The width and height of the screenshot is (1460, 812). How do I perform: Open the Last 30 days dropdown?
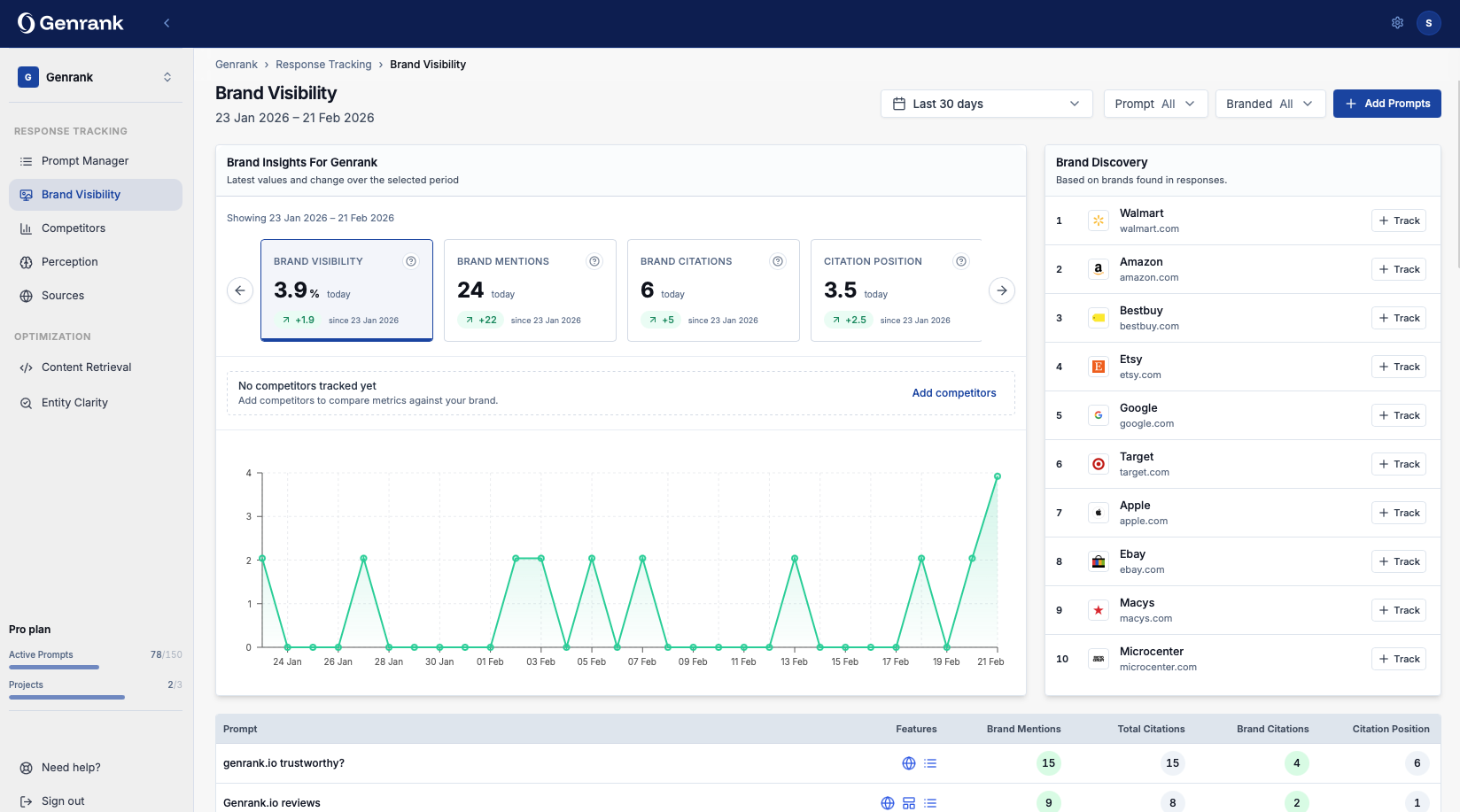(986, 104)
